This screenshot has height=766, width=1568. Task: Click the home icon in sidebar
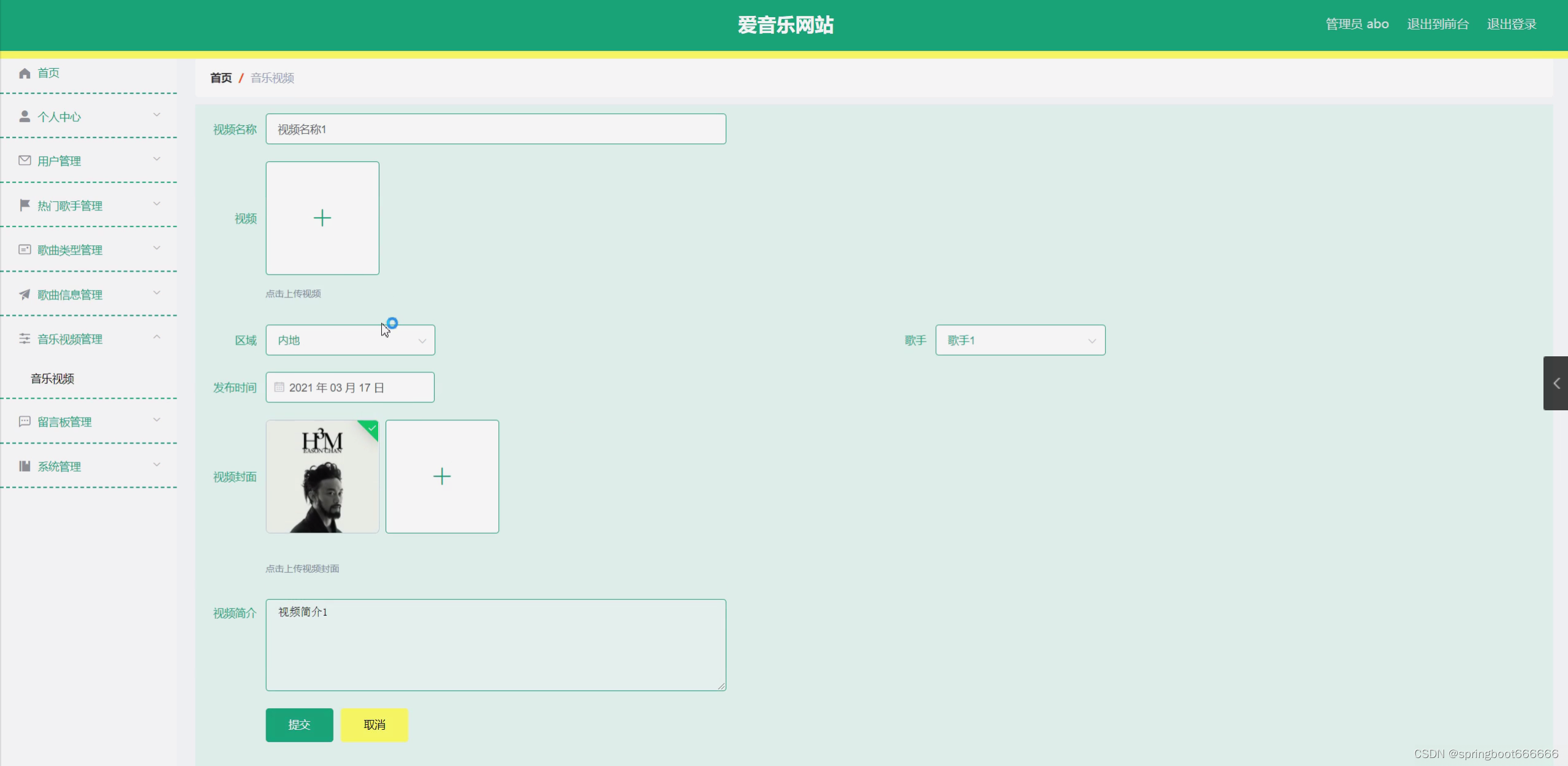tap(25, 74)
